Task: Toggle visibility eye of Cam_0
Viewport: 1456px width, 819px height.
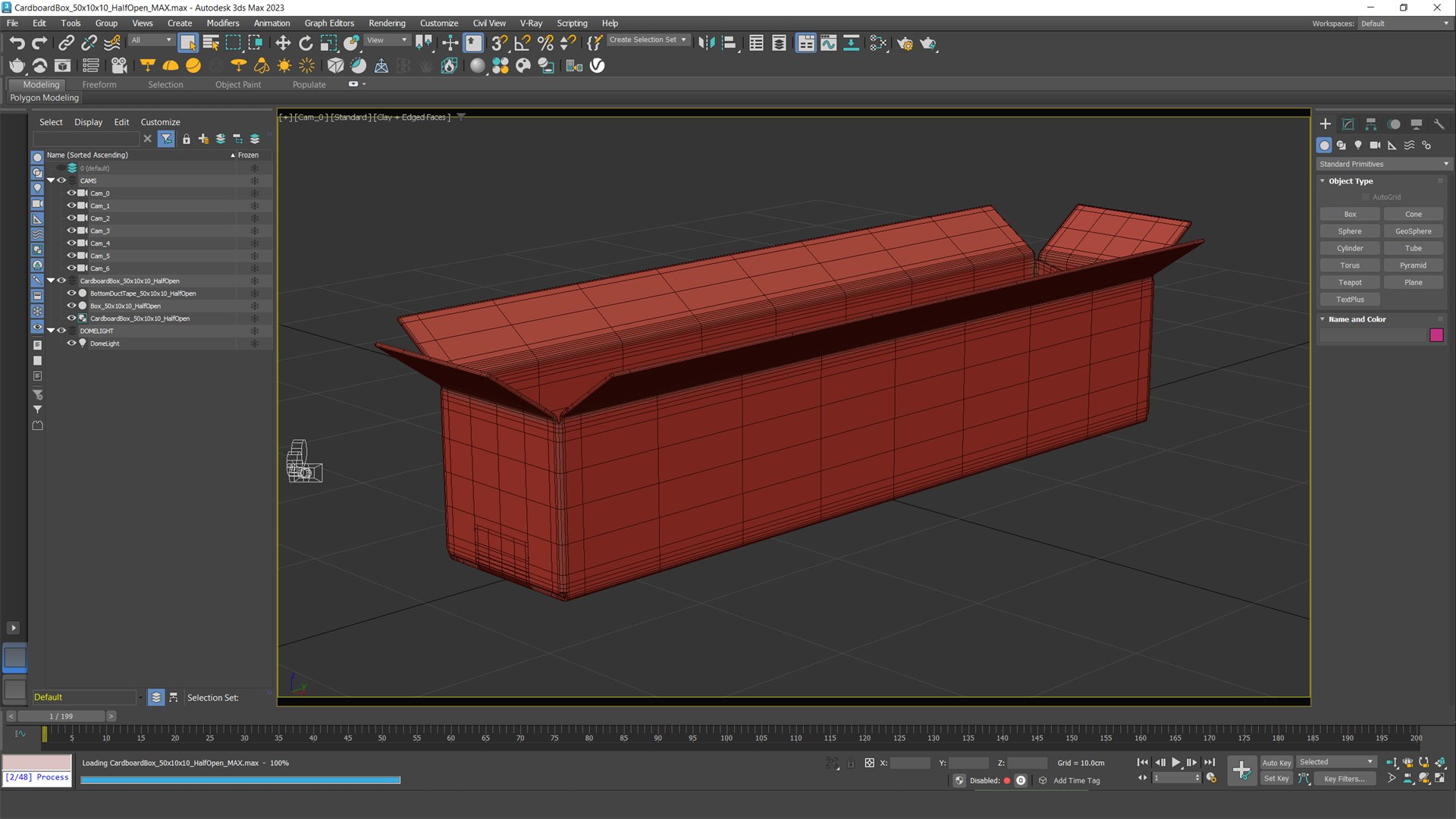Action: point(71,193)
